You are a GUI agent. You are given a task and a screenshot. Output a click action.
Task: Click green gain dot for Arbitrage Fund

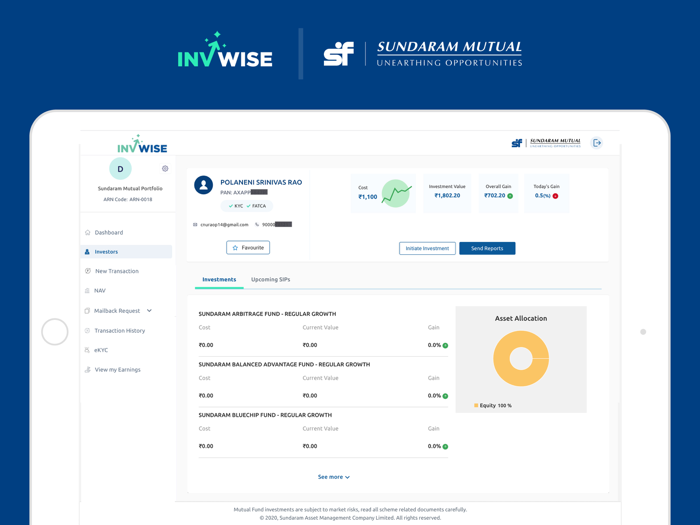(x=445, y=346)
